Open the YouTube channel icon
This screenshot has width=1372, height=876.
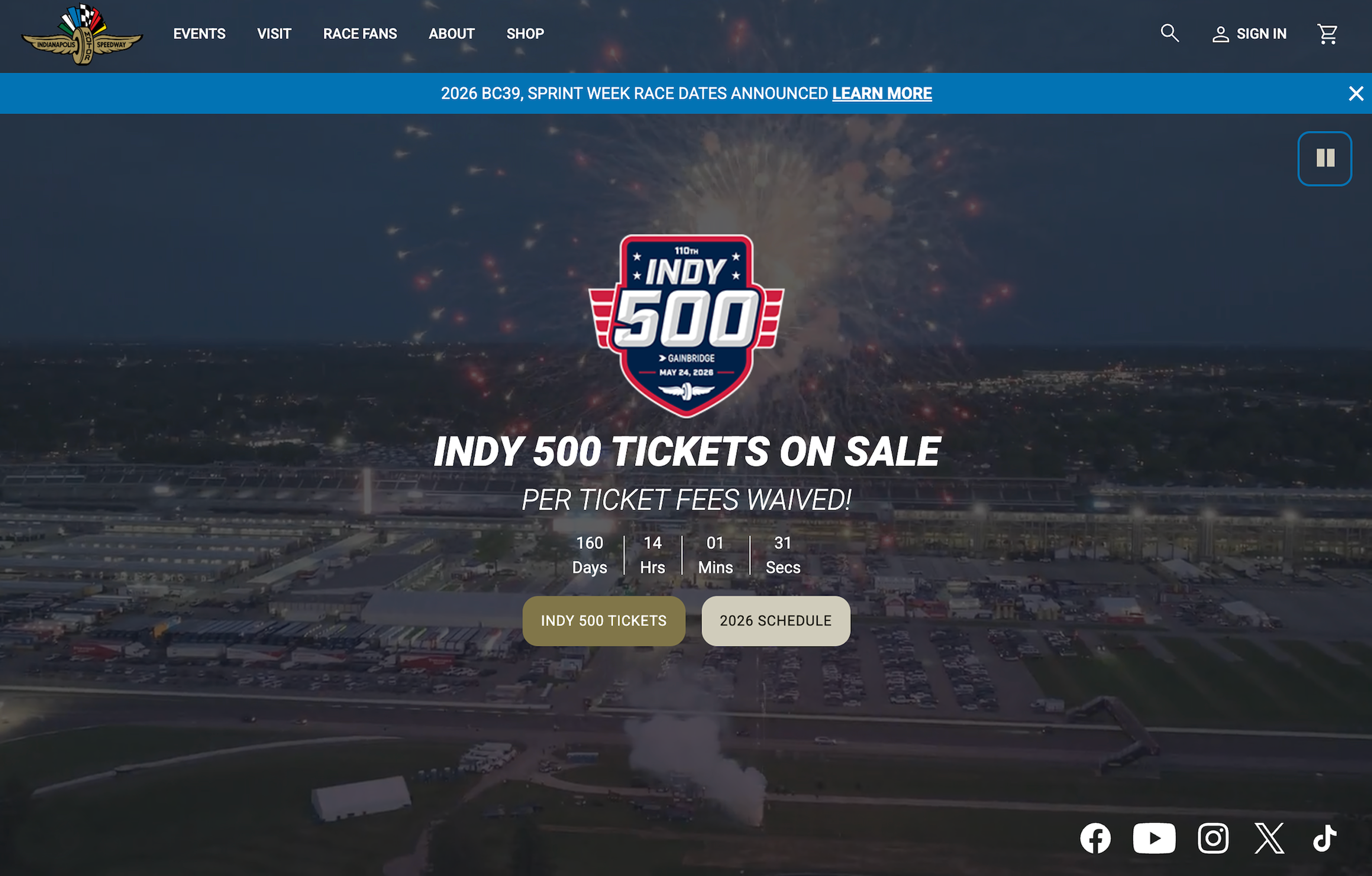(x=1154, y=839)
